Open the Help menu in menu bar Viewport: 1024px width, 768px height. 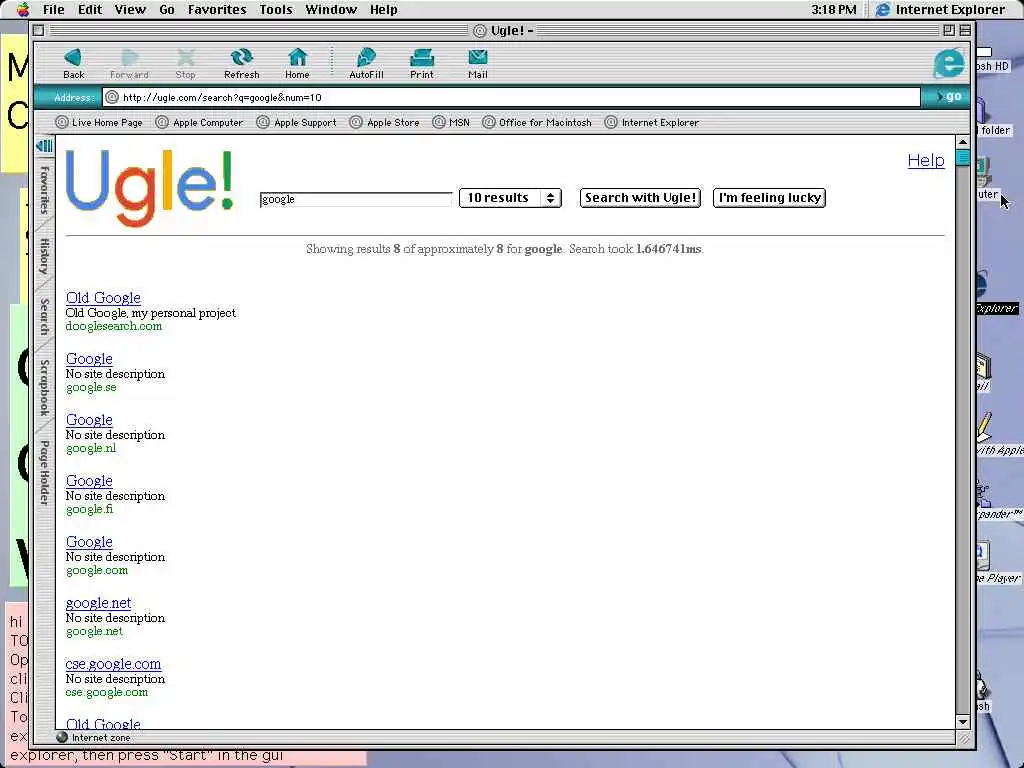(x=383, y=9)
